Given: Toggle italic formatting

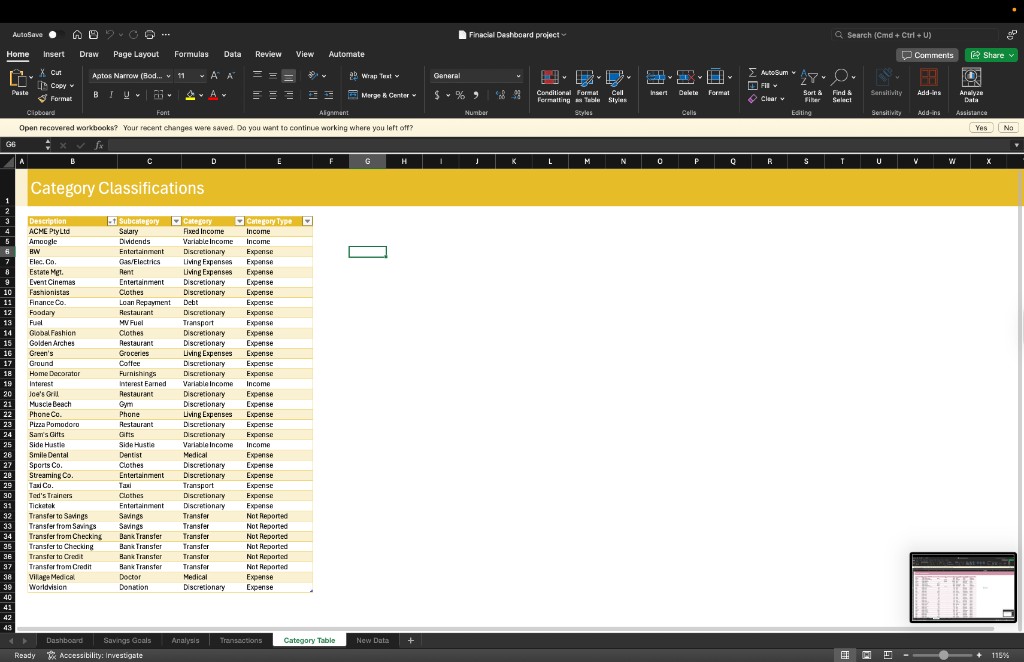Looking at the screenshot, I should point(111,95).
